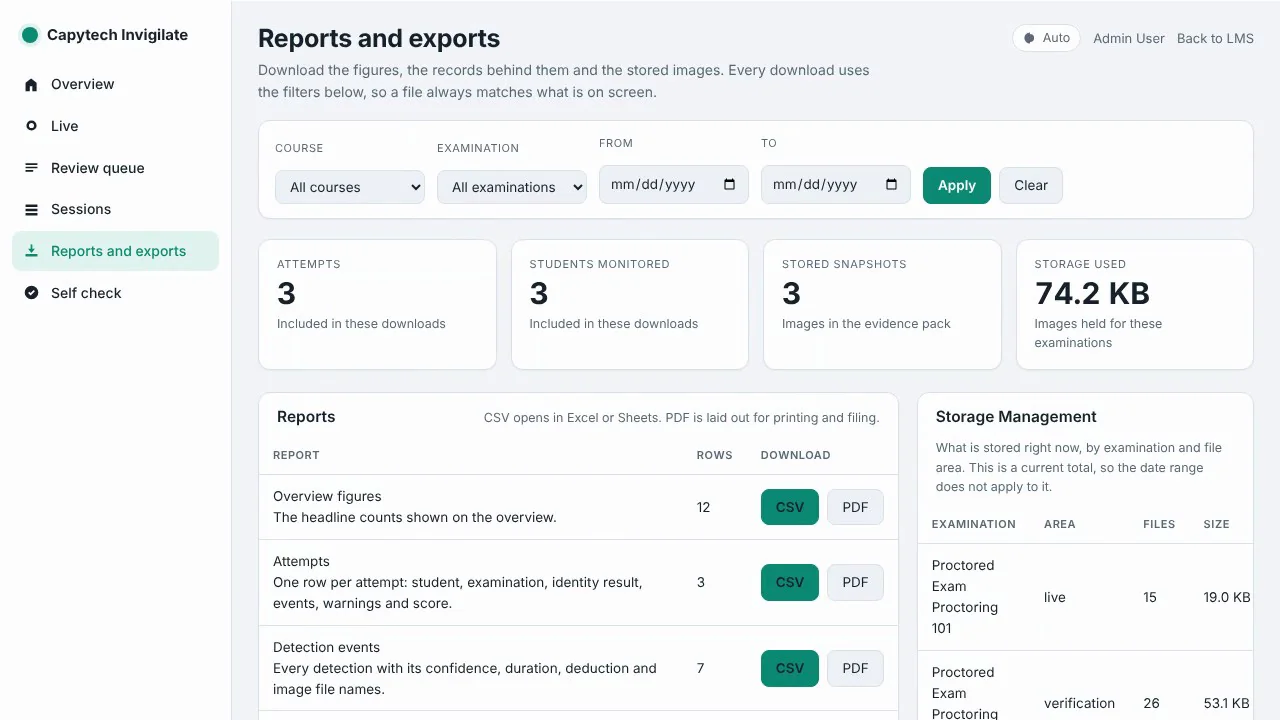Focus the From date input
The image size is (1280, 720).
[674, 185]
